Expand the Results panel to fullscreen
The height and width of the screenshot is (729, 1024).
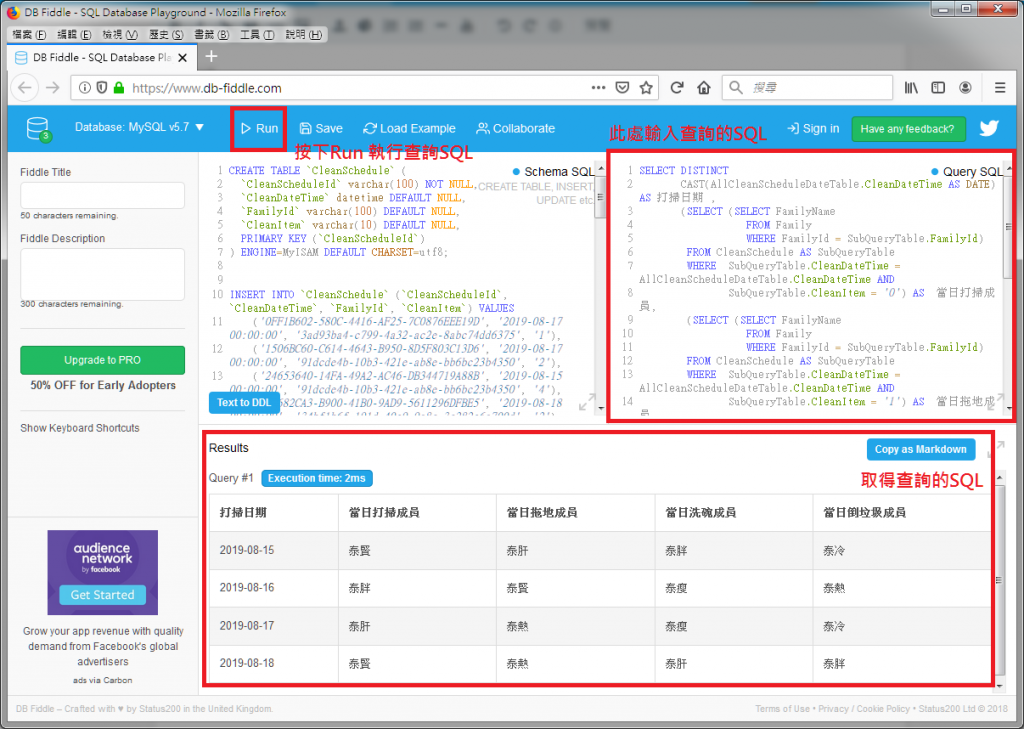tap(996, 449)
